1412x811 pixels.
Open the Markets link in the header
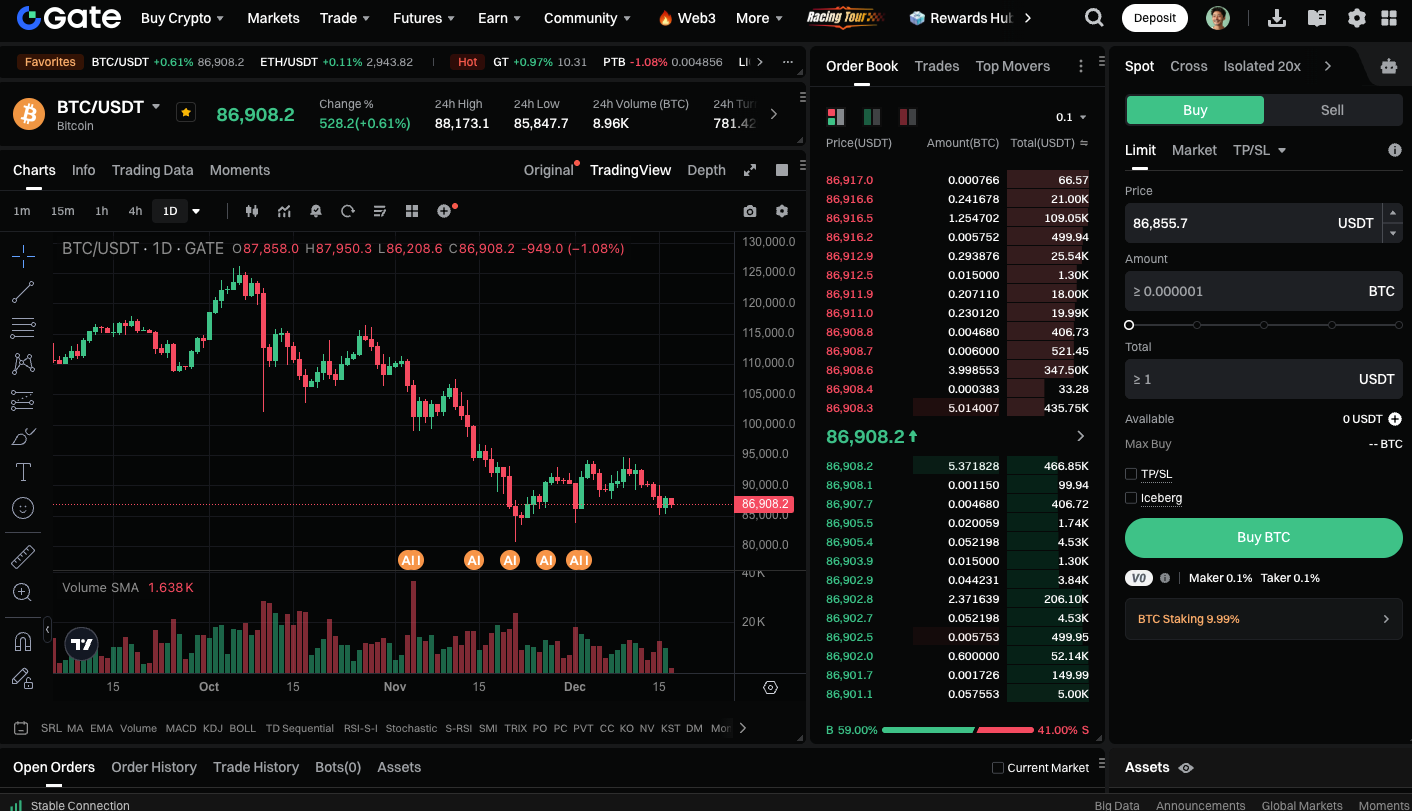tap(273, 18)
